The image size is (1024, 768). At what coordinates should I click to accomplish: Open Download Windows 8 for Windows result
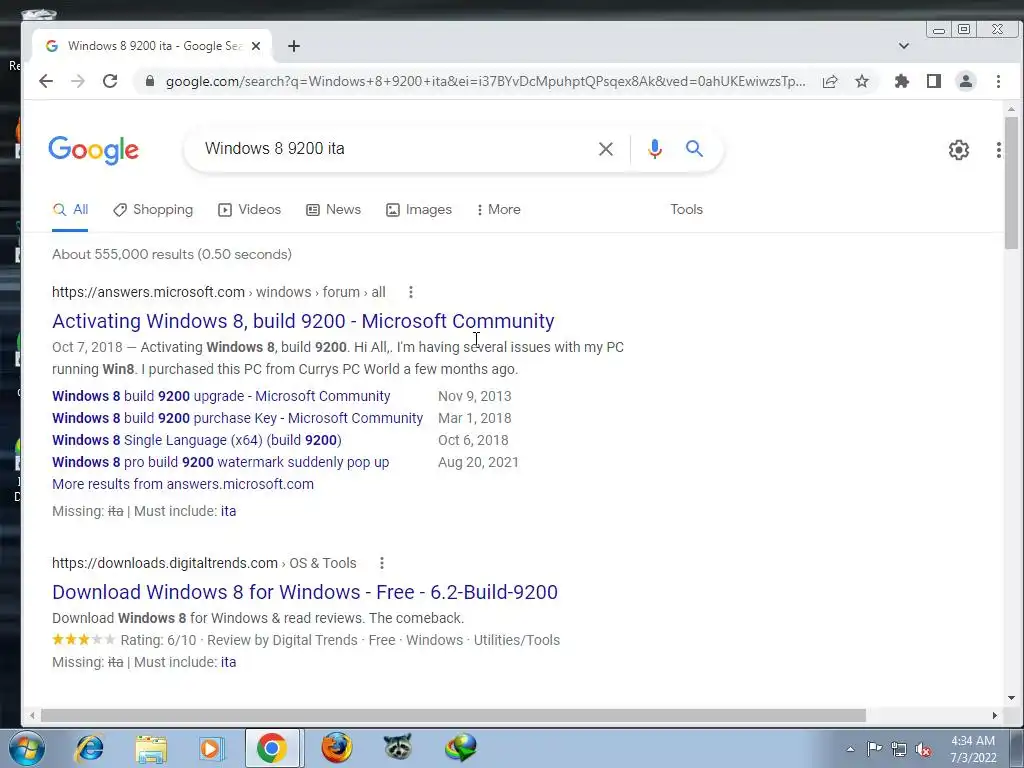pyautogui.click(x=304, y=592)
